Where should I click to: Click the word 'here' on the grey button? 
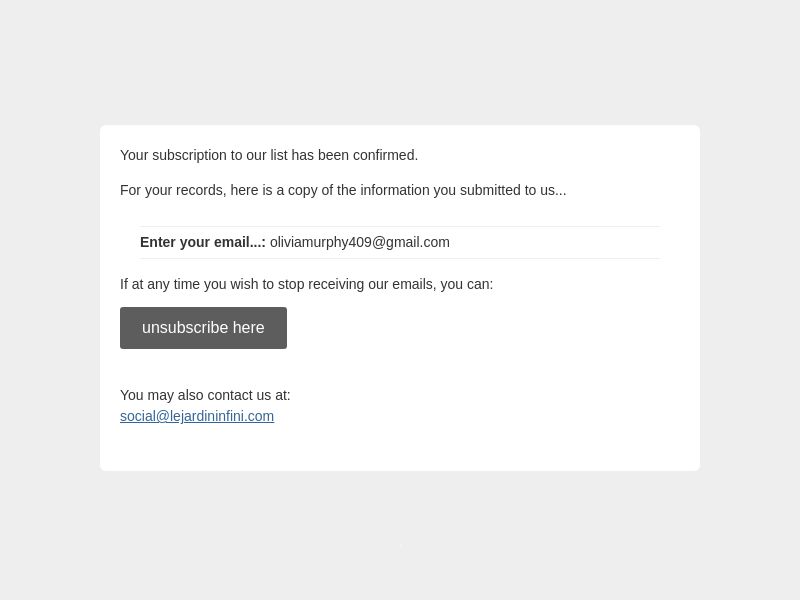click(248, 328)
